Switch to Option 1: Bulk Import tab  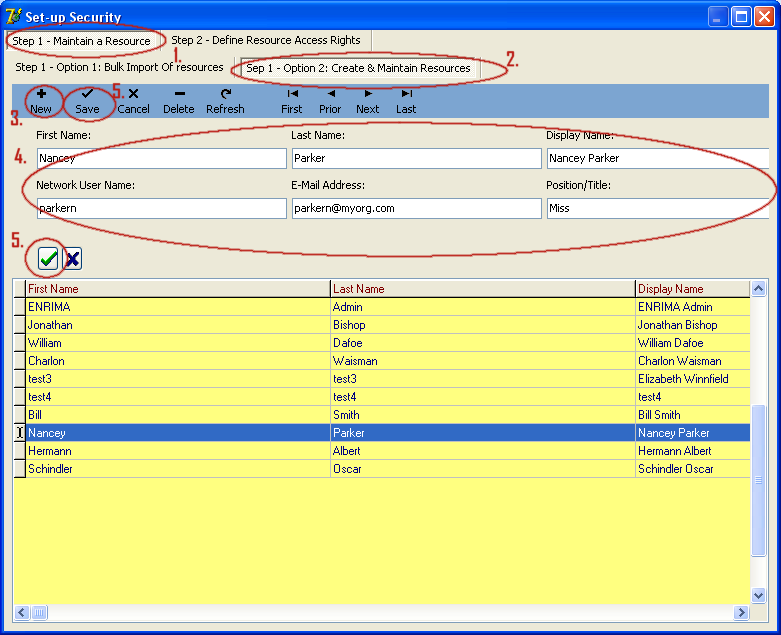point(119,68)
